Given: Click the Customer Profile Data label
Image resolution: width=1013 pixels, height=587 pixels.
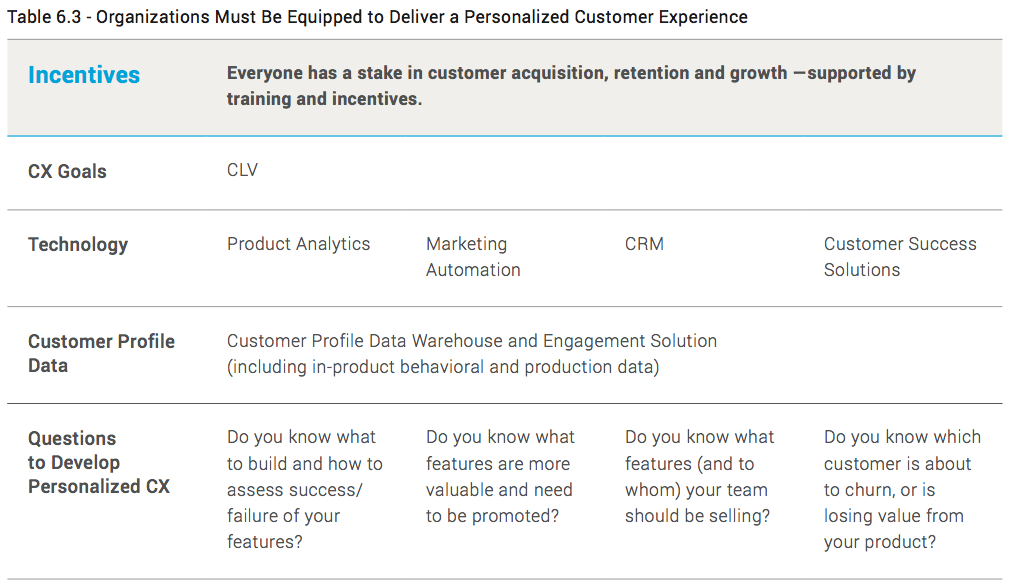Looking at the screenshot, I should (x=101, y=353).
